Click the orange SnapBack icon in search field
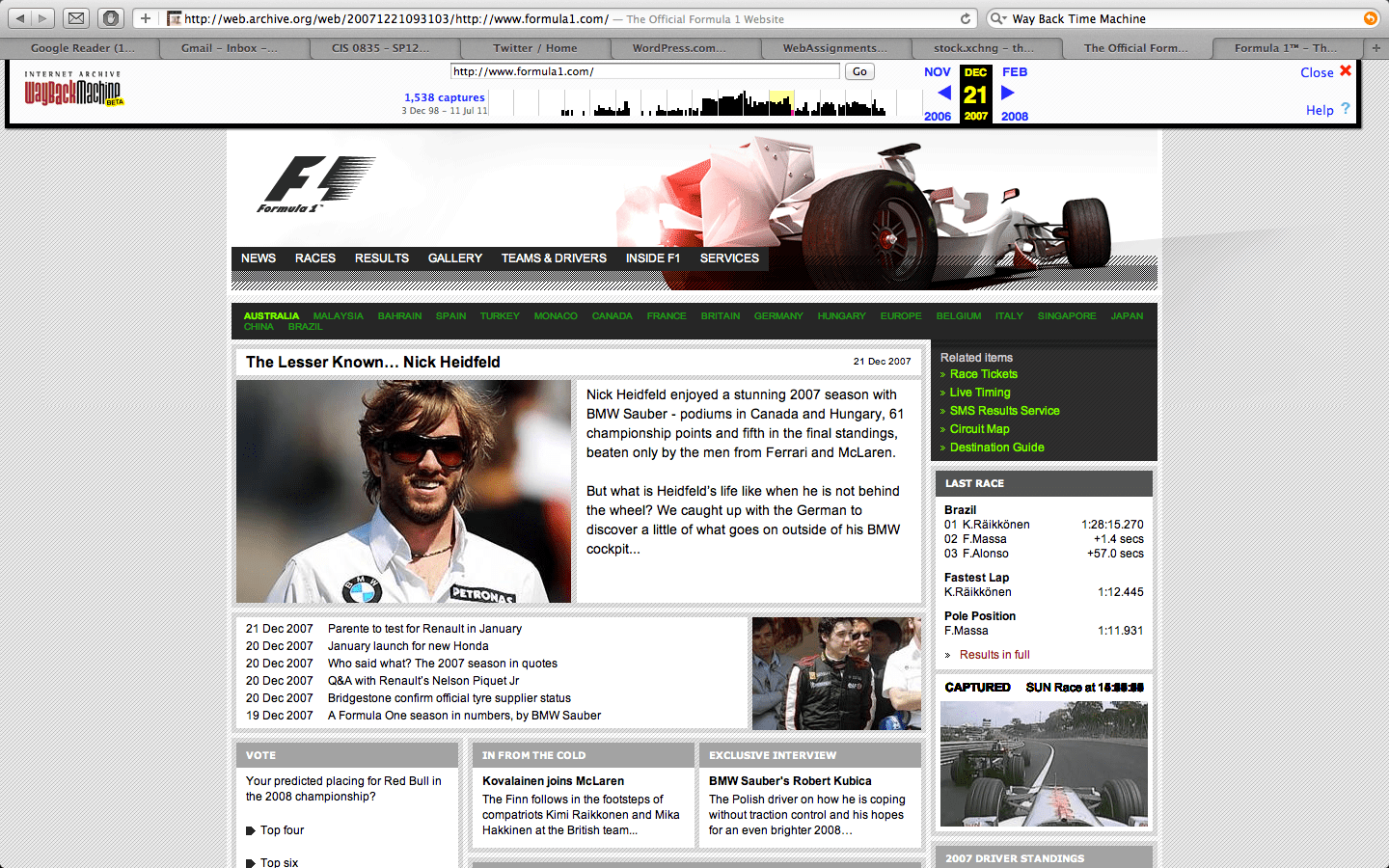The height and width of the screenshot is (868, 1389). pos(1370,18)
